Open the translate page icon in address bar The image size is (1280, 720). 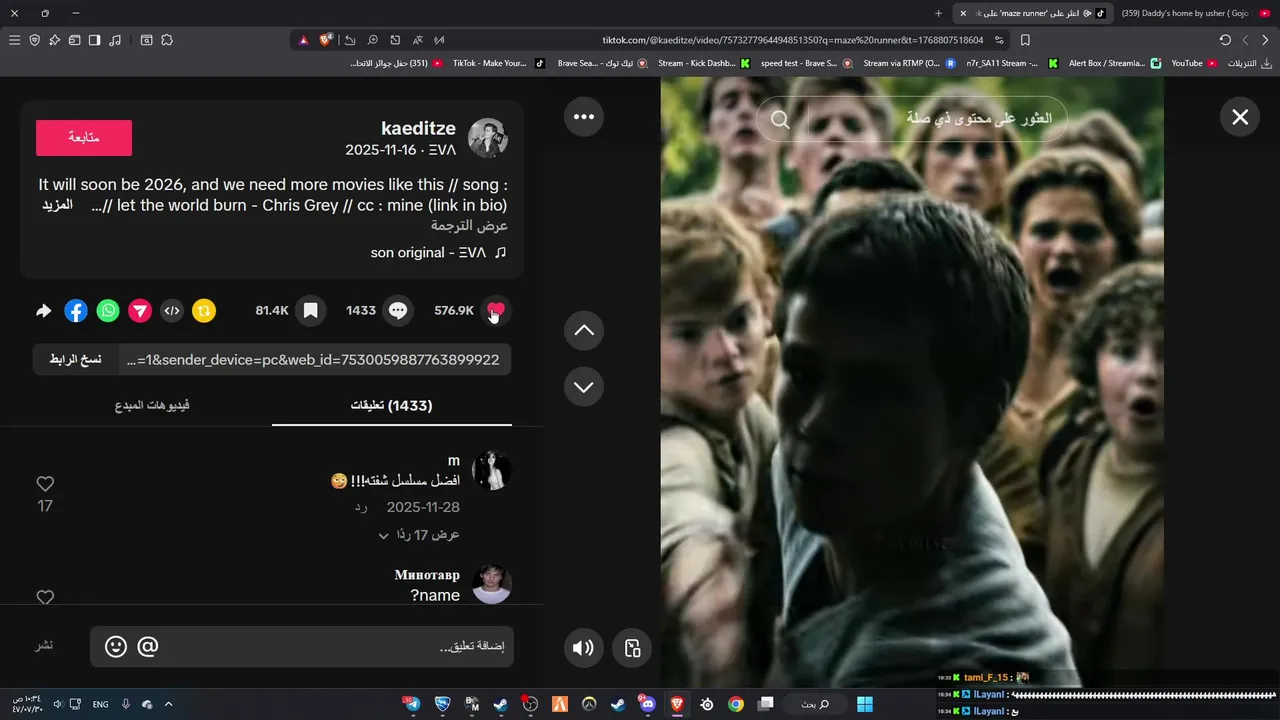point(418,40)
